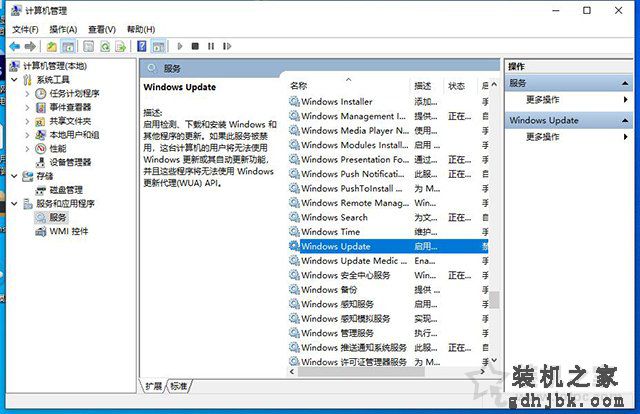The height and width of the screenshot is (414, 640).
Task: Select Performance (性能) in tree
Action: pyautogui.click(x=58, y=149)
